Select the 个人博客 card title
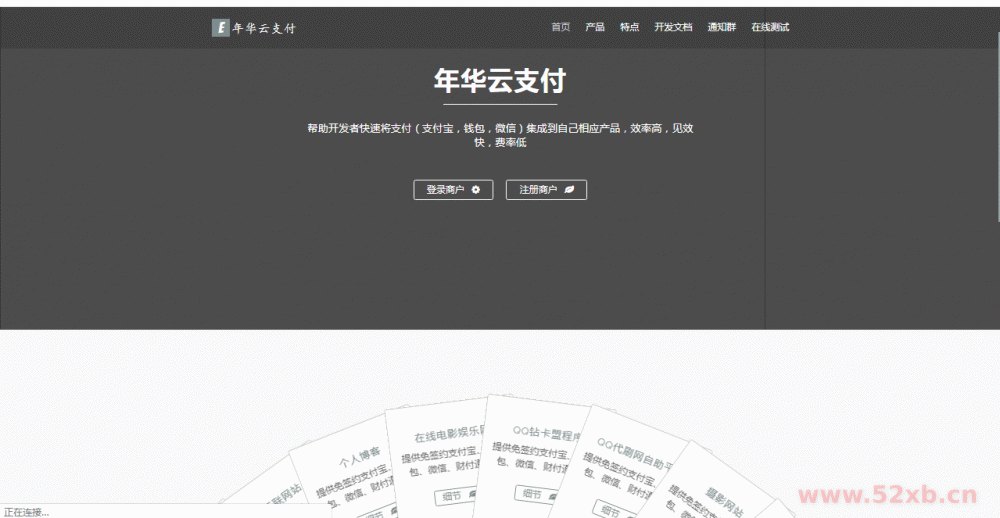1000x518 pixels. point(360,457)
